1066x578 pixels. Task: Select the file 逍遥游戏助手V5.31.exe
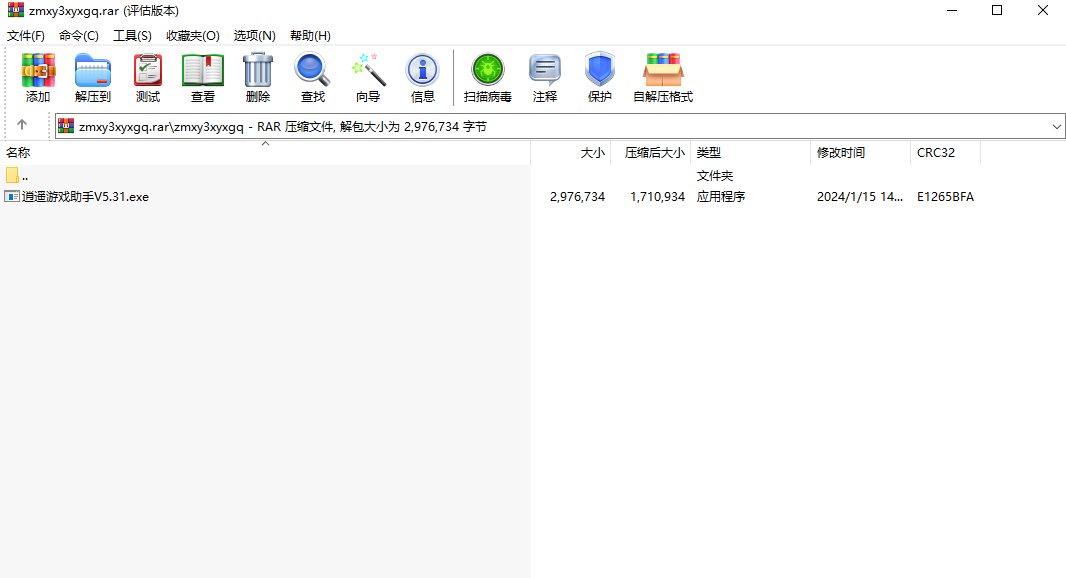pos(85,197)
